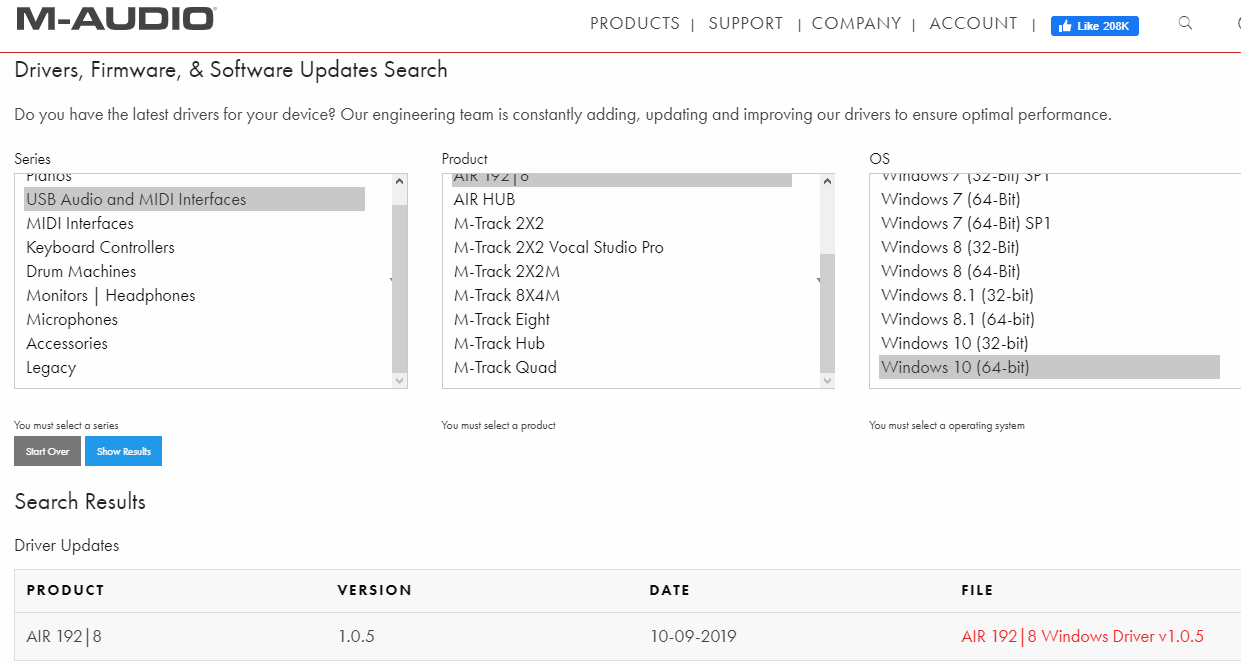Select AIR HUB in Product list

(484, 200)
